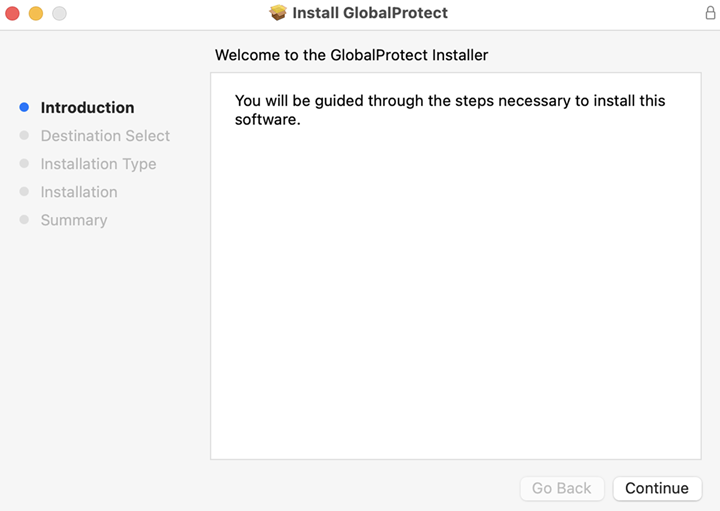The image size is (720, 511).
Task: Click the introduction text in content pane
Action: pyautogui.click(x=449, y=110)
